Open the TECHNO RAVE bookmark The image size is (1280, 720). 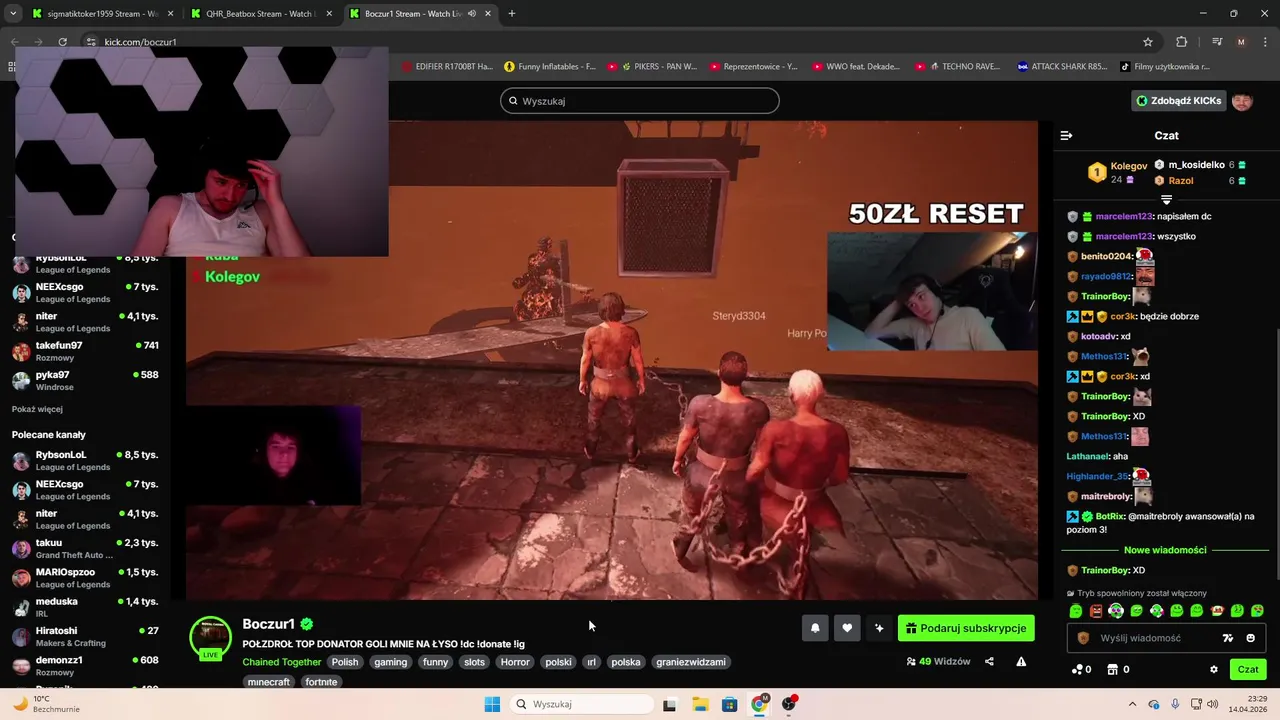pyautogui.click(x=957, y=67)
